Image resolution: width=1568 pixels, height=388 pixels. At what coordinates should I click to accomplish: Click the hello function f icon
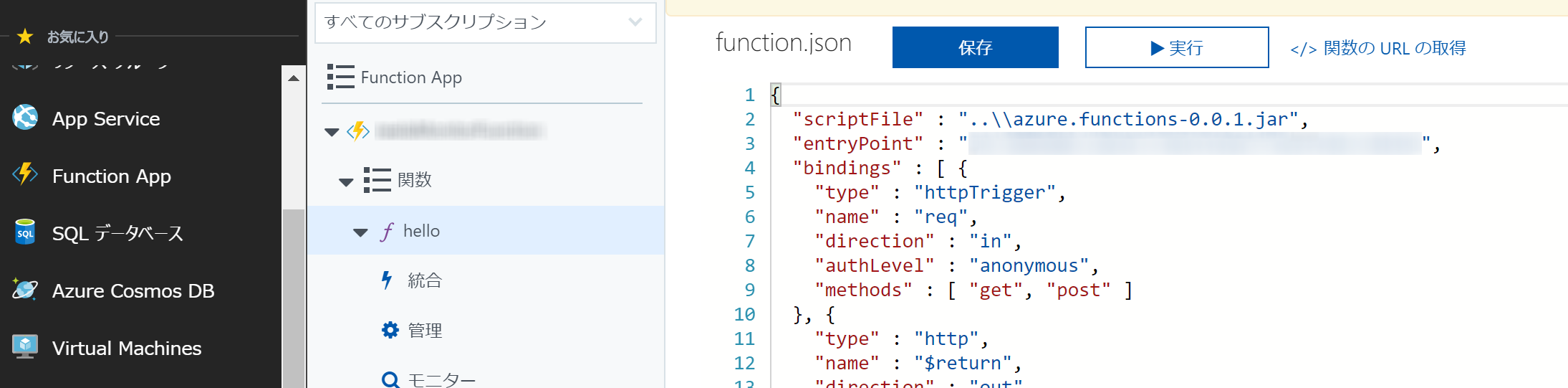click(388, 232)
